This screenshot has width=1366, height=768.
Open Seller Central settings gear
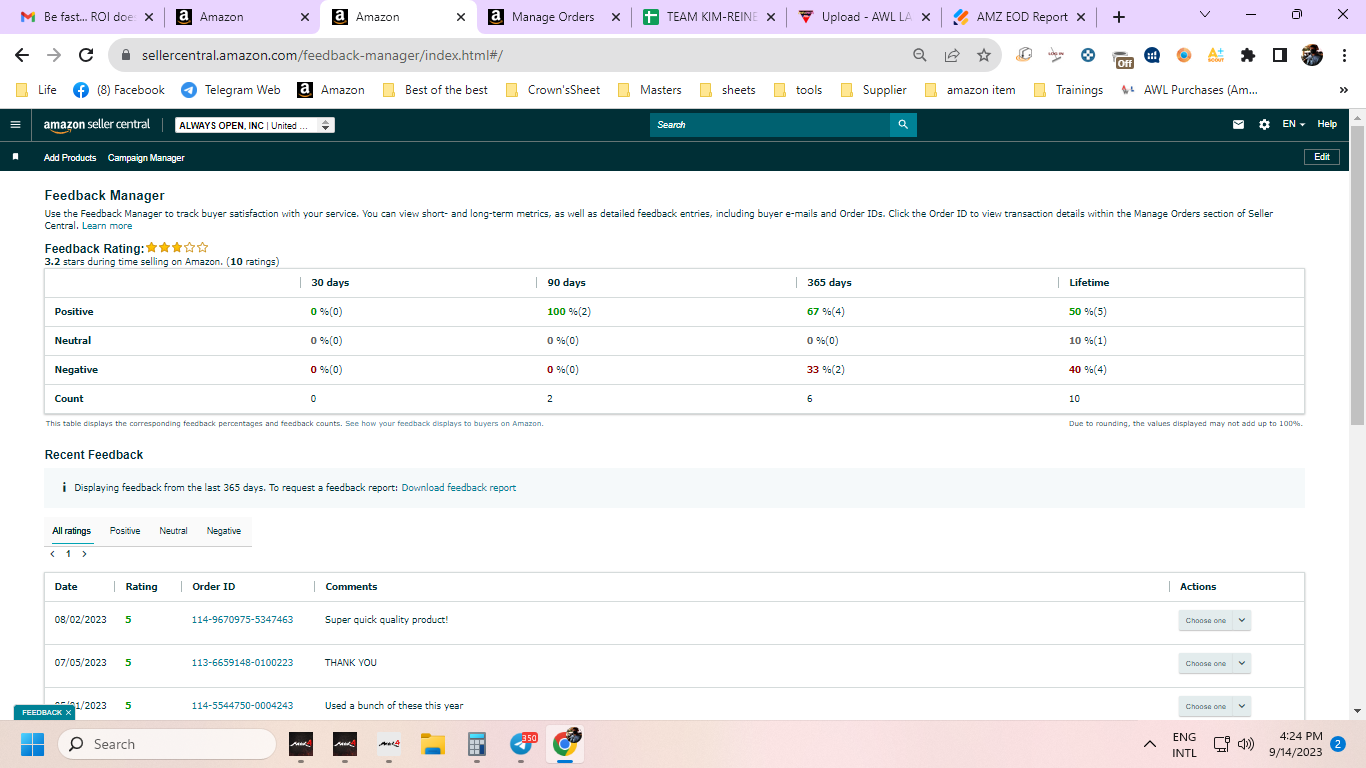(1264, 125)
